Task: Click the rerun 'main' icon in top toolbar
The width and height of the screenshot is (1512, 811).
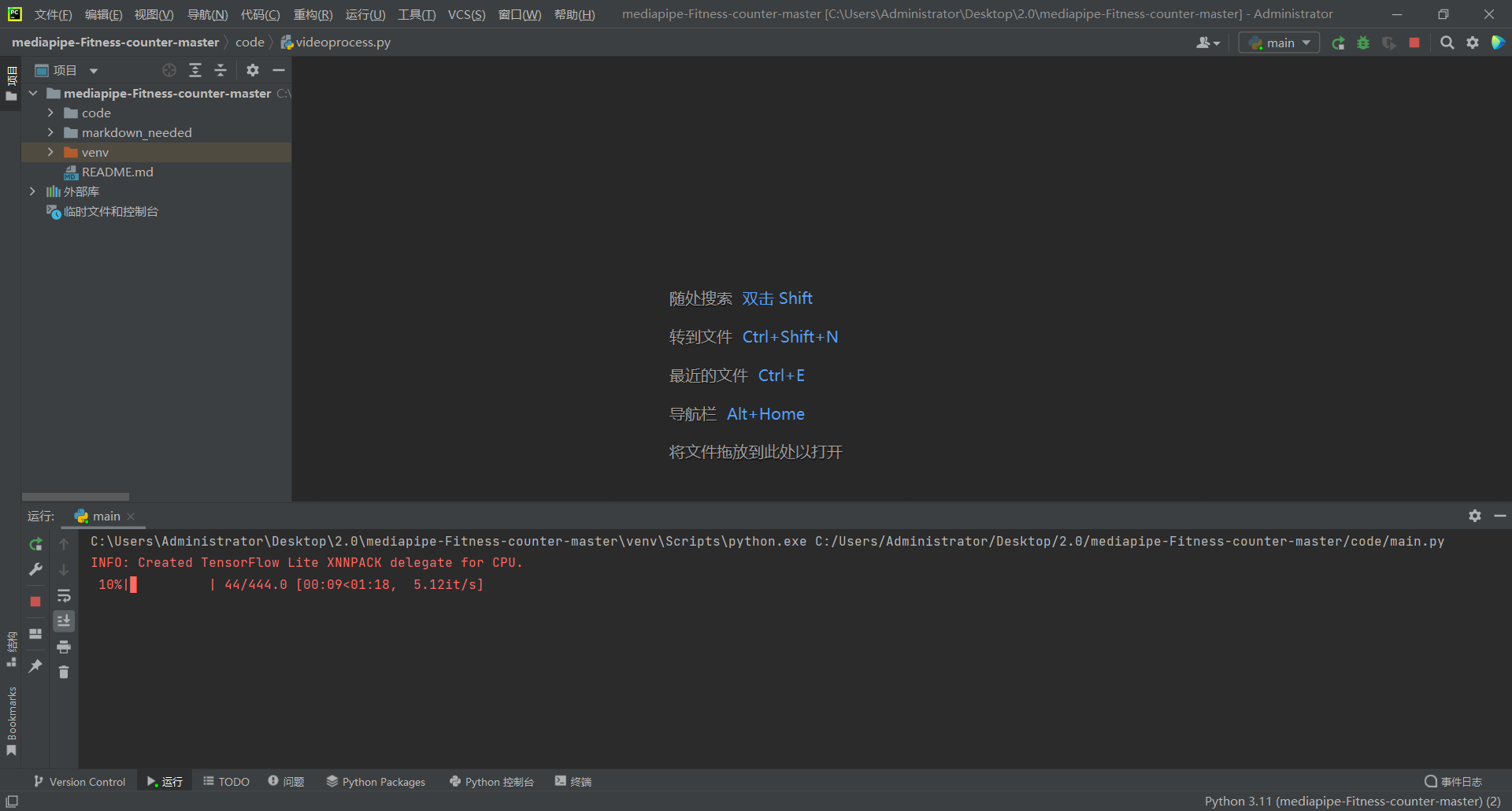Action: 1338,43
